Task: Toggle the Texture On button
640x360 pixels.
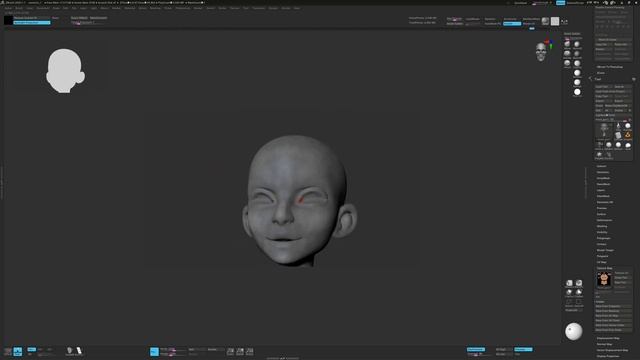Action: point(622,273)
